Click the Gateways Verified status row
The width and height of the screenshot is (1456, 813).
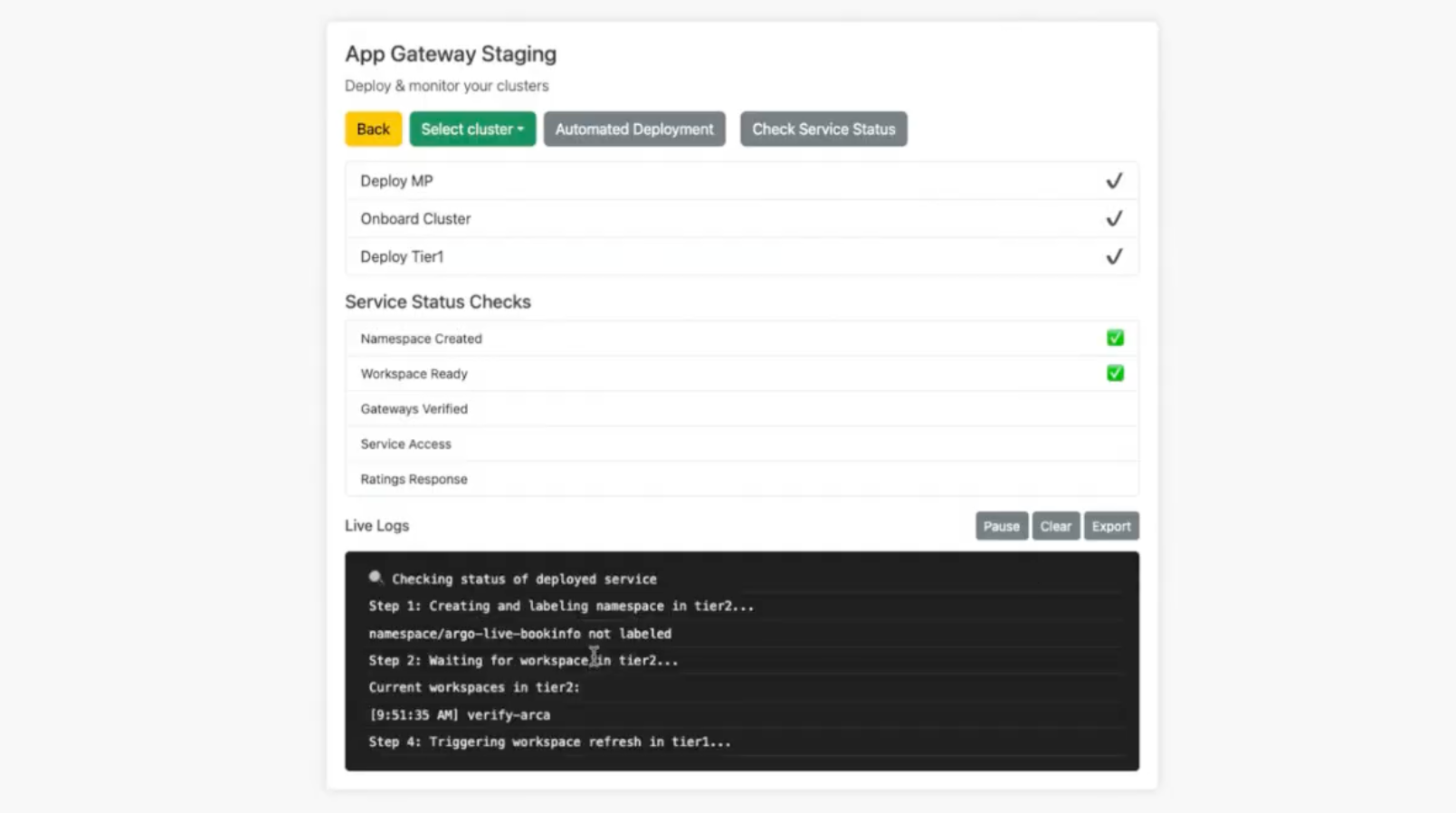tap(742, 409)
